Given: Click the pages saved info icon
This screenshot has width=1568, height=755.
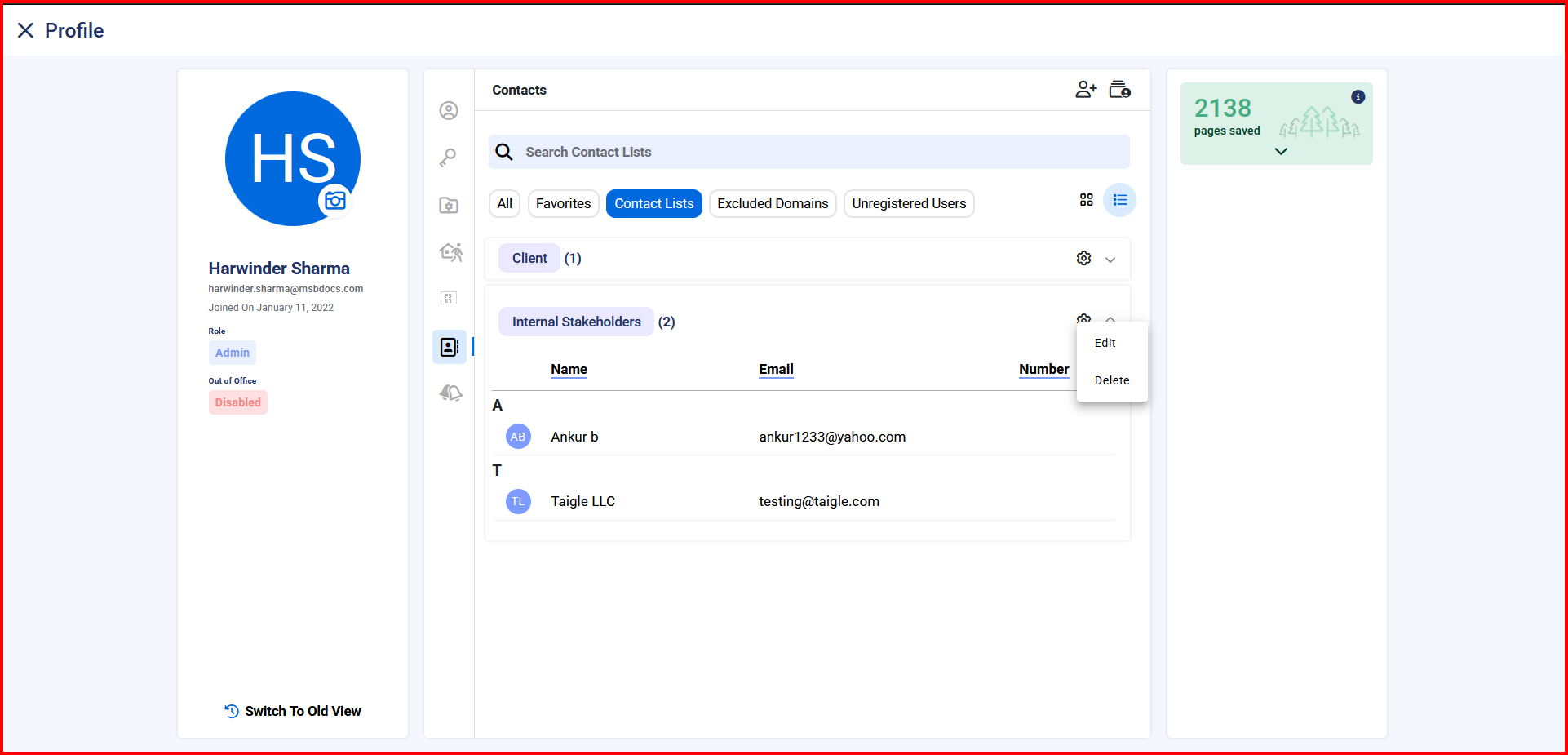Looking at the screenshot, I should pos(1358,97).
